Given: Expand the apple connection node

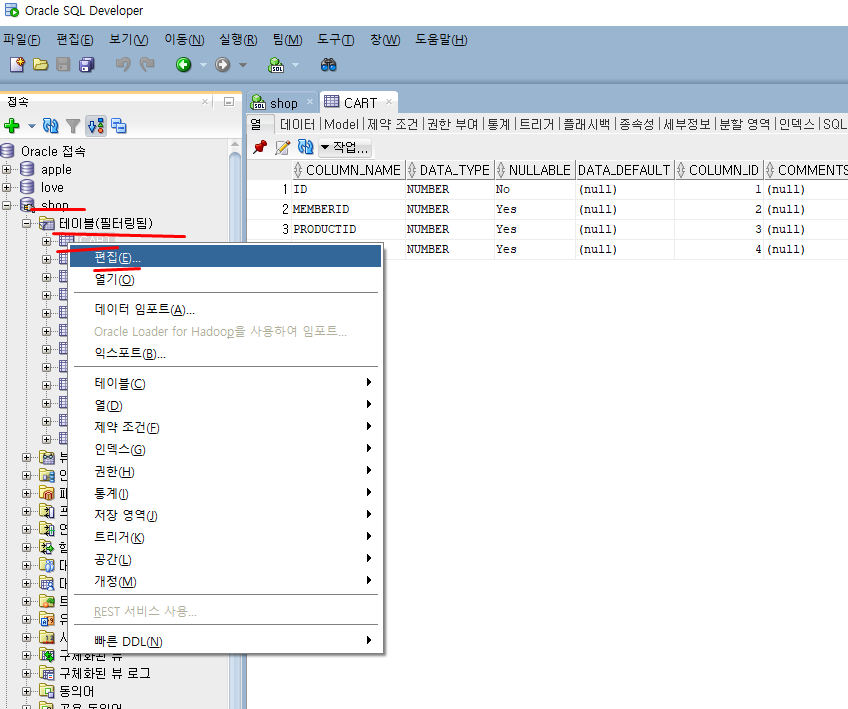Looking at the screenshot, I should tap(6, 169).
